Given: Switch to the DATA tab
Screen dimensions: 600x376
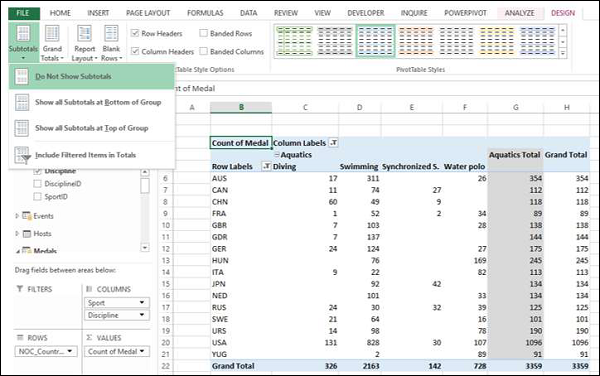Looking at the screenshot, I should (248, 13).
